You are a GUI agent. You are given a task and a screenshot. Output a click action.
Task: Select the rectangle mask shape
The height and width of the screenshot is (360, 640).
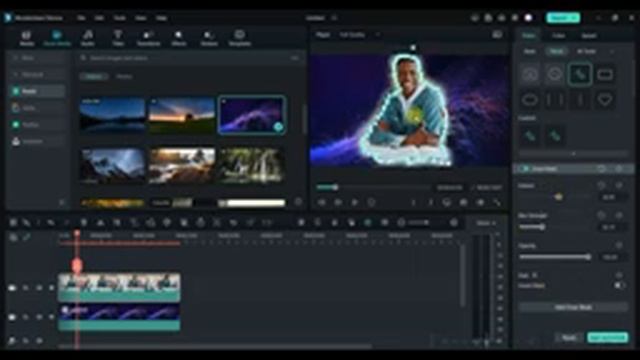tap(604, 74)
